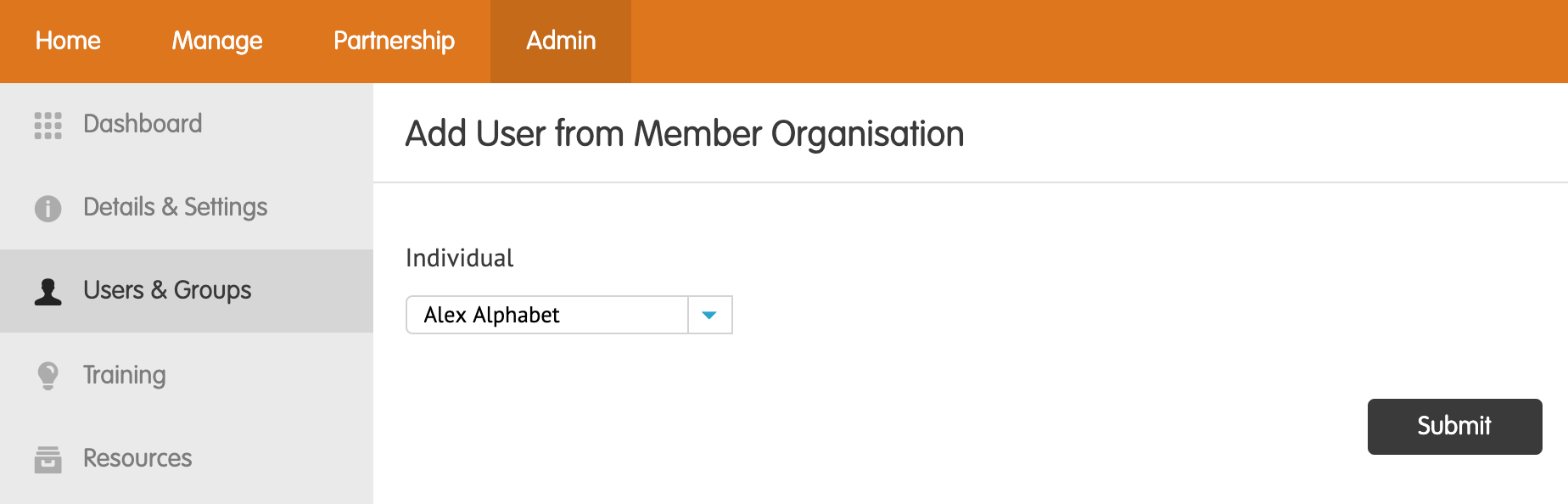Open the Manage menu
The height and width of the screenshot is (504, 1568).
click(217, 41)
